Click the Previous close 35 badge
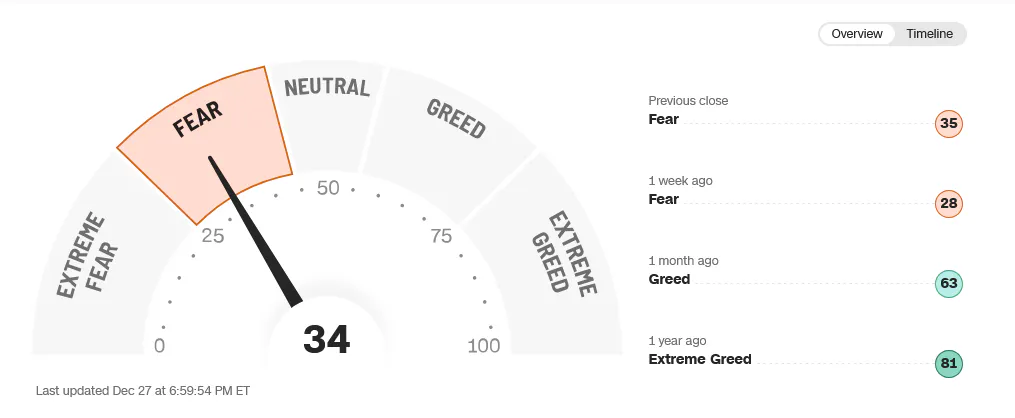Viewport: 1015px width, 418px height. click(x=949, y=124)
